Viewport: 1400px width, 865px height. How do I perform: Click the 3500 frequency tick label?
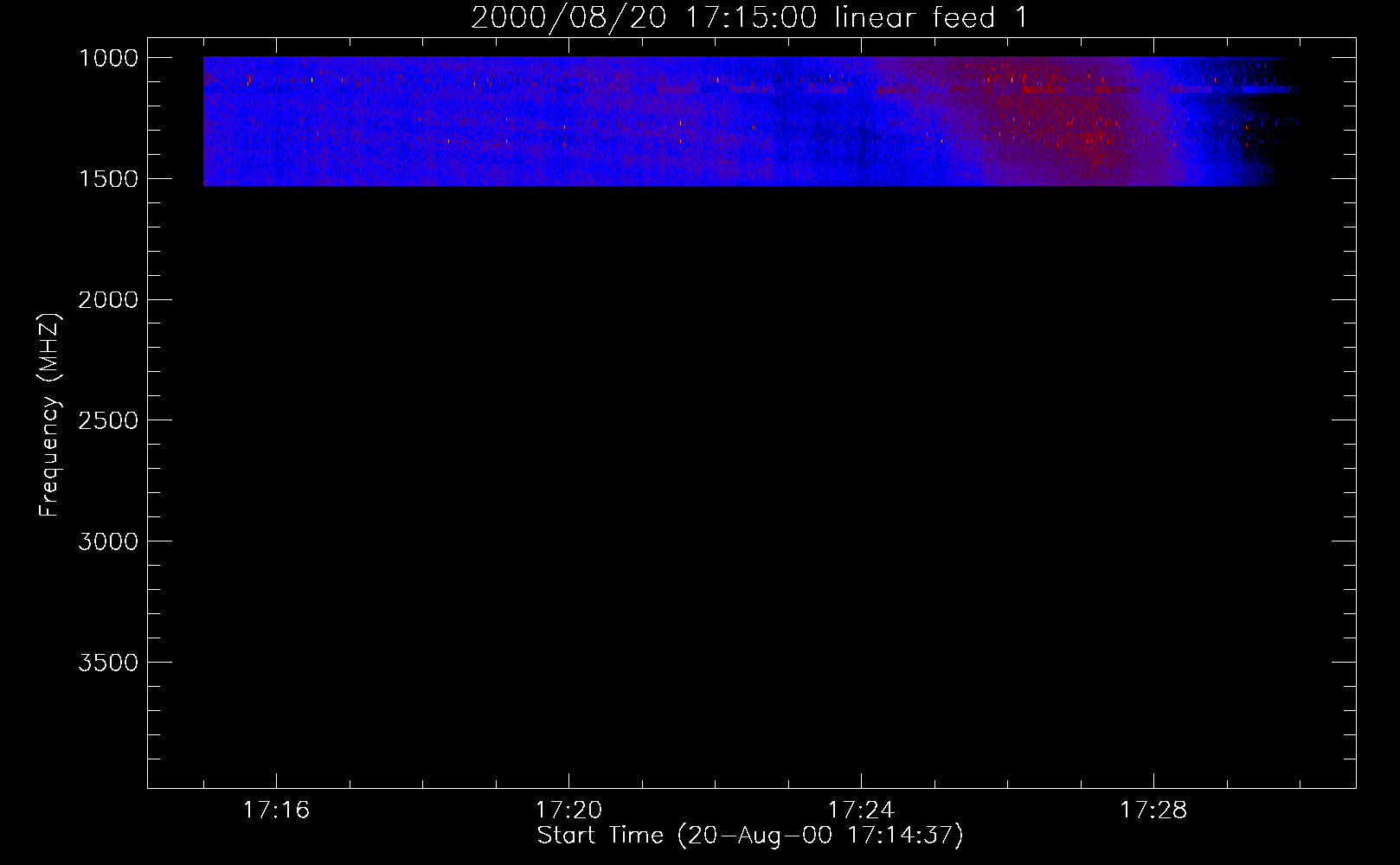(x=108, y=663)
